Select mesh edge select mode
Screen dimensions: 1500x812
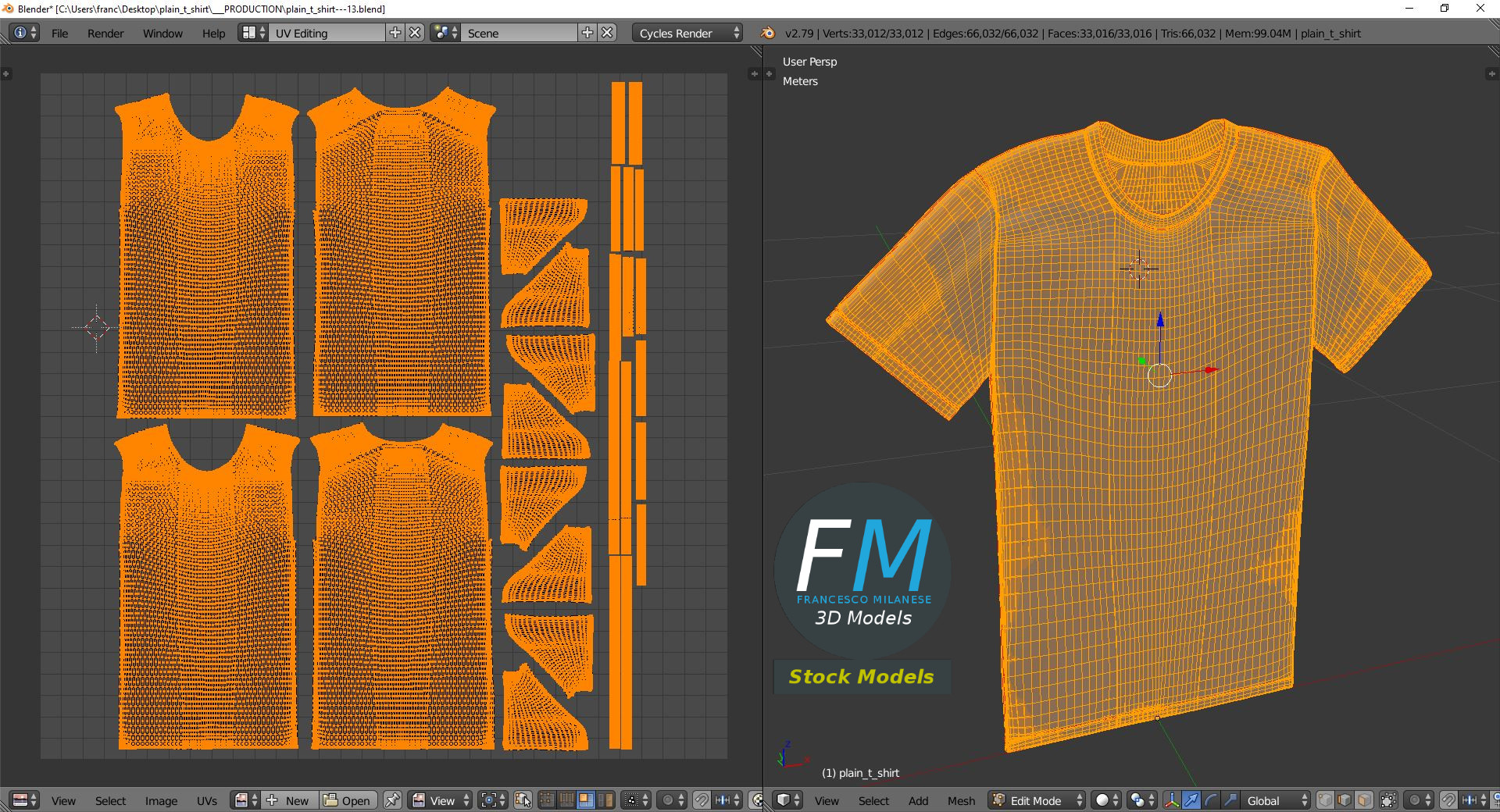pos(1345,800)
